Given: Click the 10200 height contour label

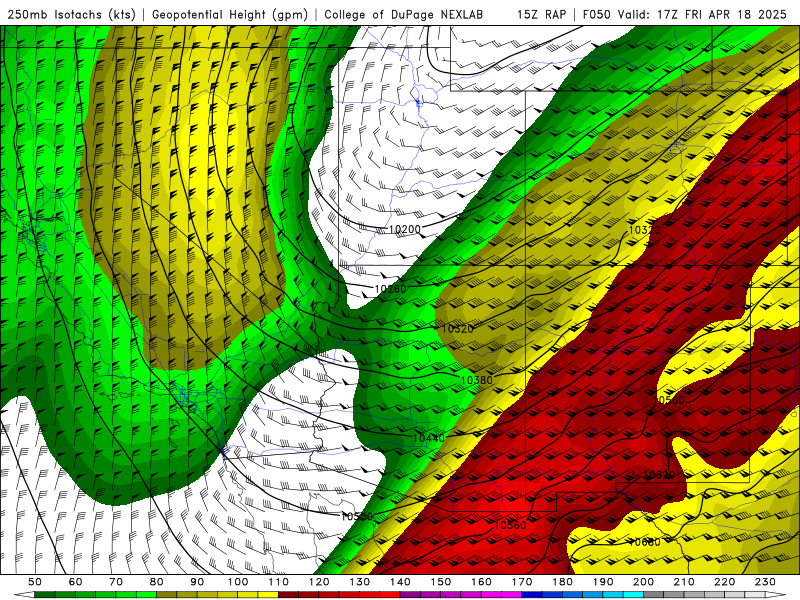Looking at the screenshot, I should 405,230.
